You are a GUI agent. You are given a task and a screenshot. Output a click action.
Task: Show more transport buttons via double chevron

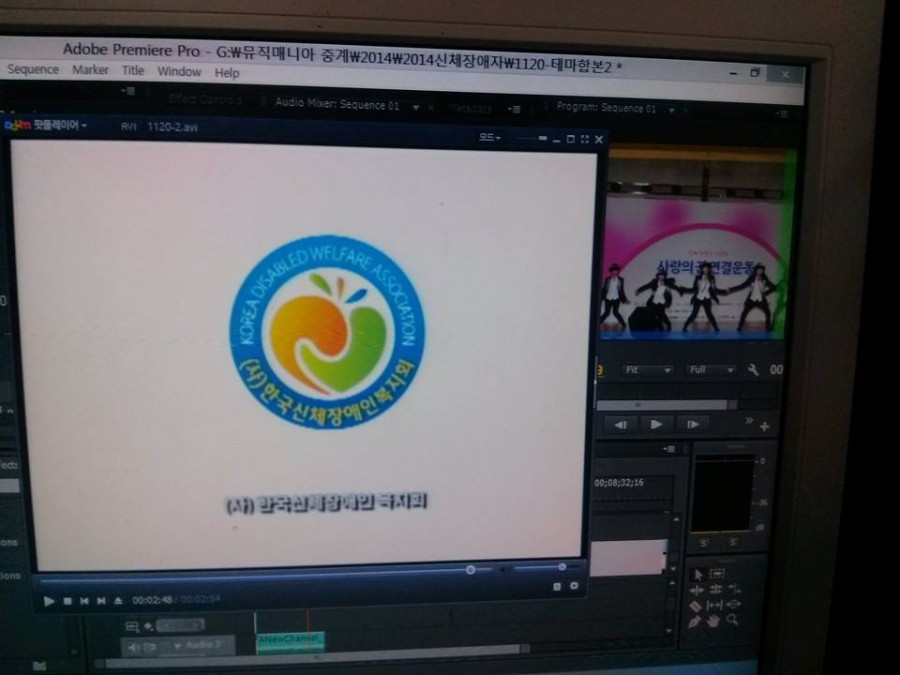pyautogui.click(x=748, y=421)
